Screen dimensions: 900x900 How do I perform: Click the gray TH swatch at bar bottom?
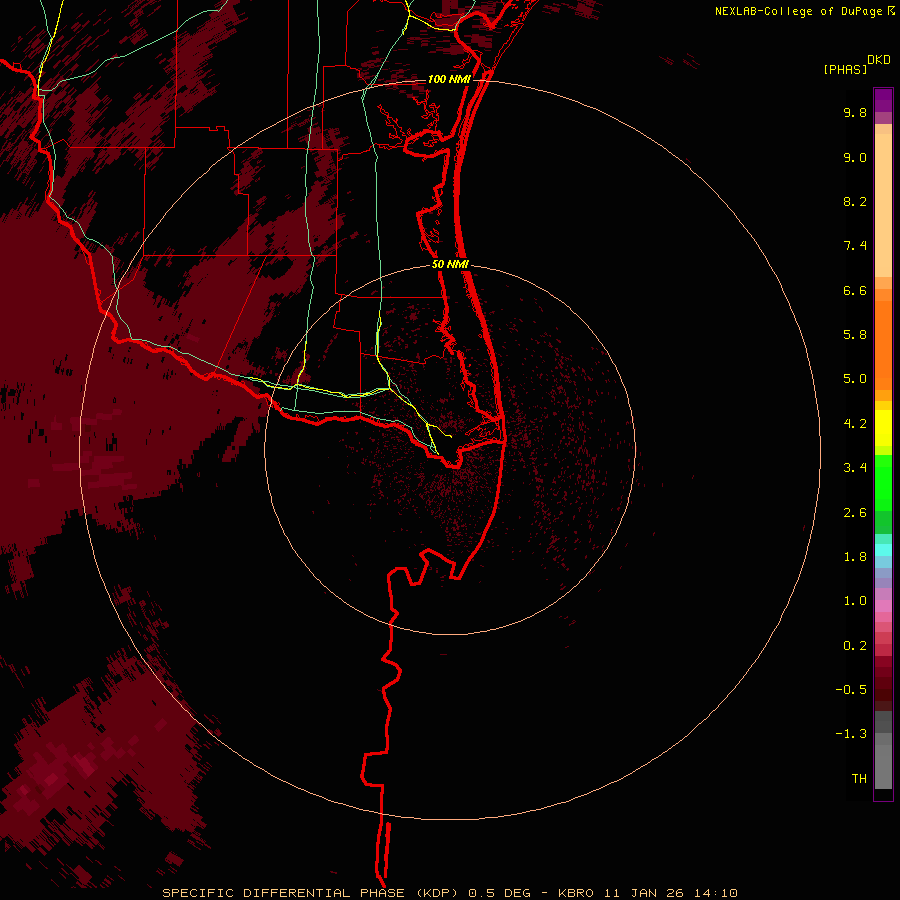pyautogui.click(x=883, y=766)
